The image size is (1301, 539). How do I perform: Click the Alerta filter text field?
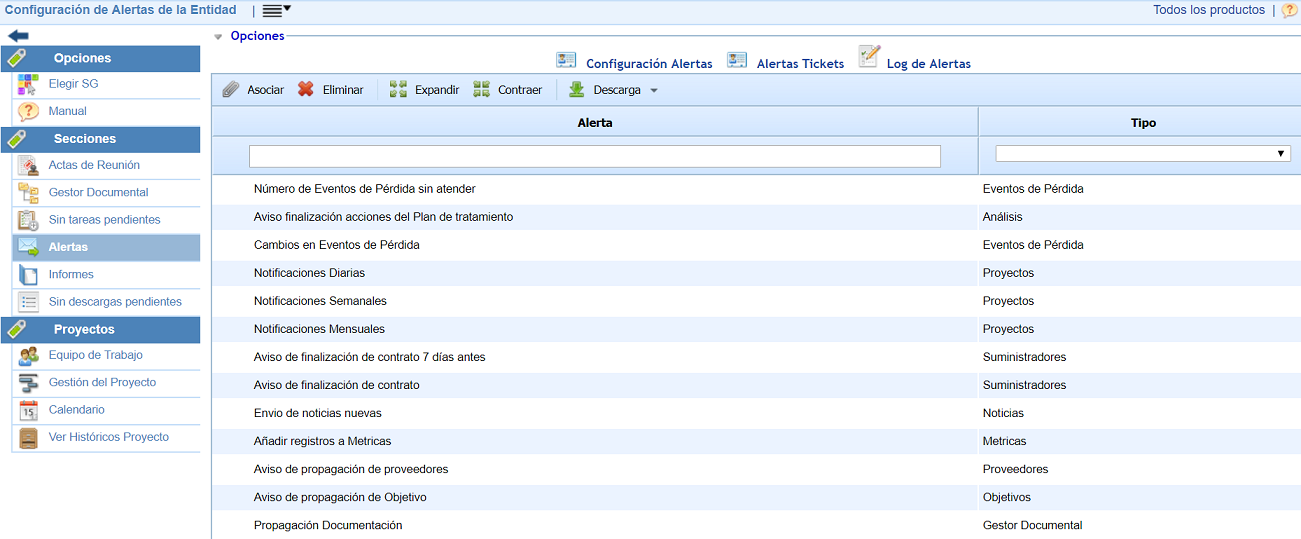pos(594,156)
